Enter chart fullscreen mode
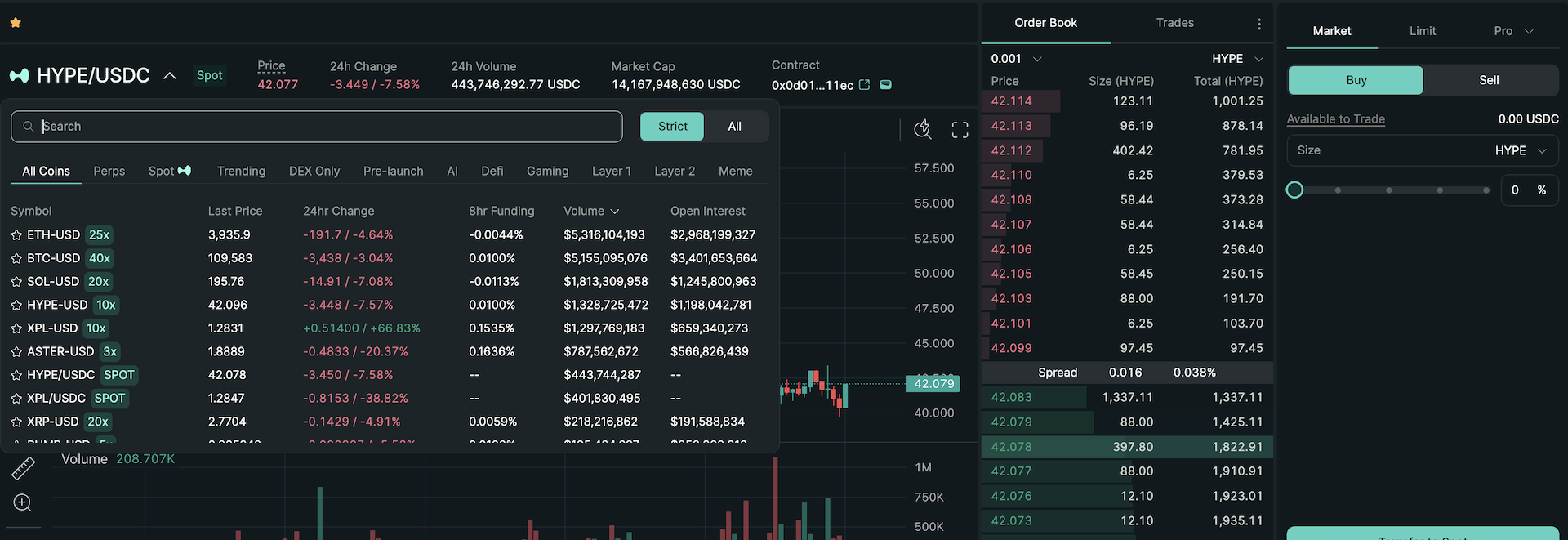This screenshot has height=540, width=1568. tap(960, 130)
